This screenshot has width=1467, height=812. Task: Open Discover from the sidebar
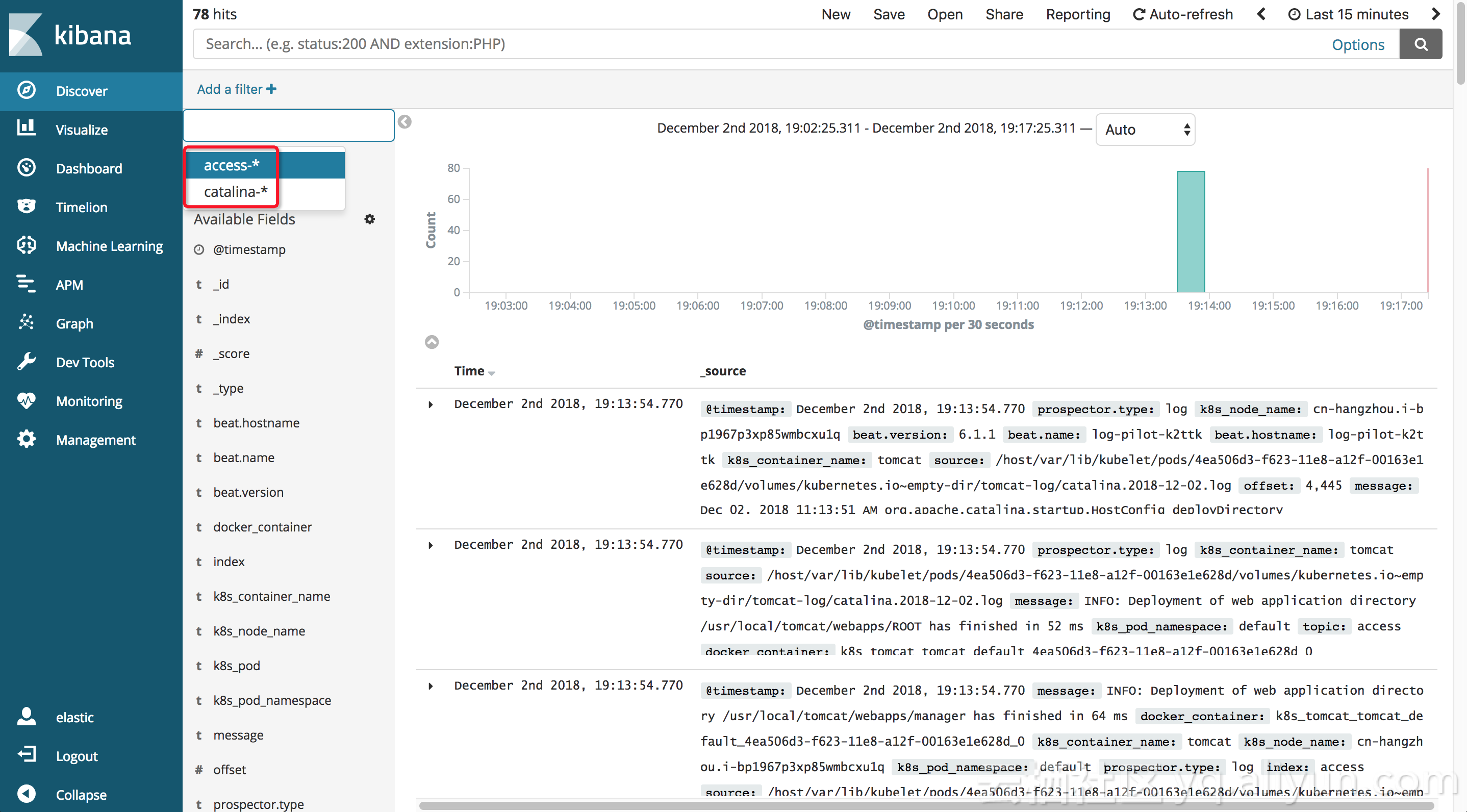coord(91,91)
